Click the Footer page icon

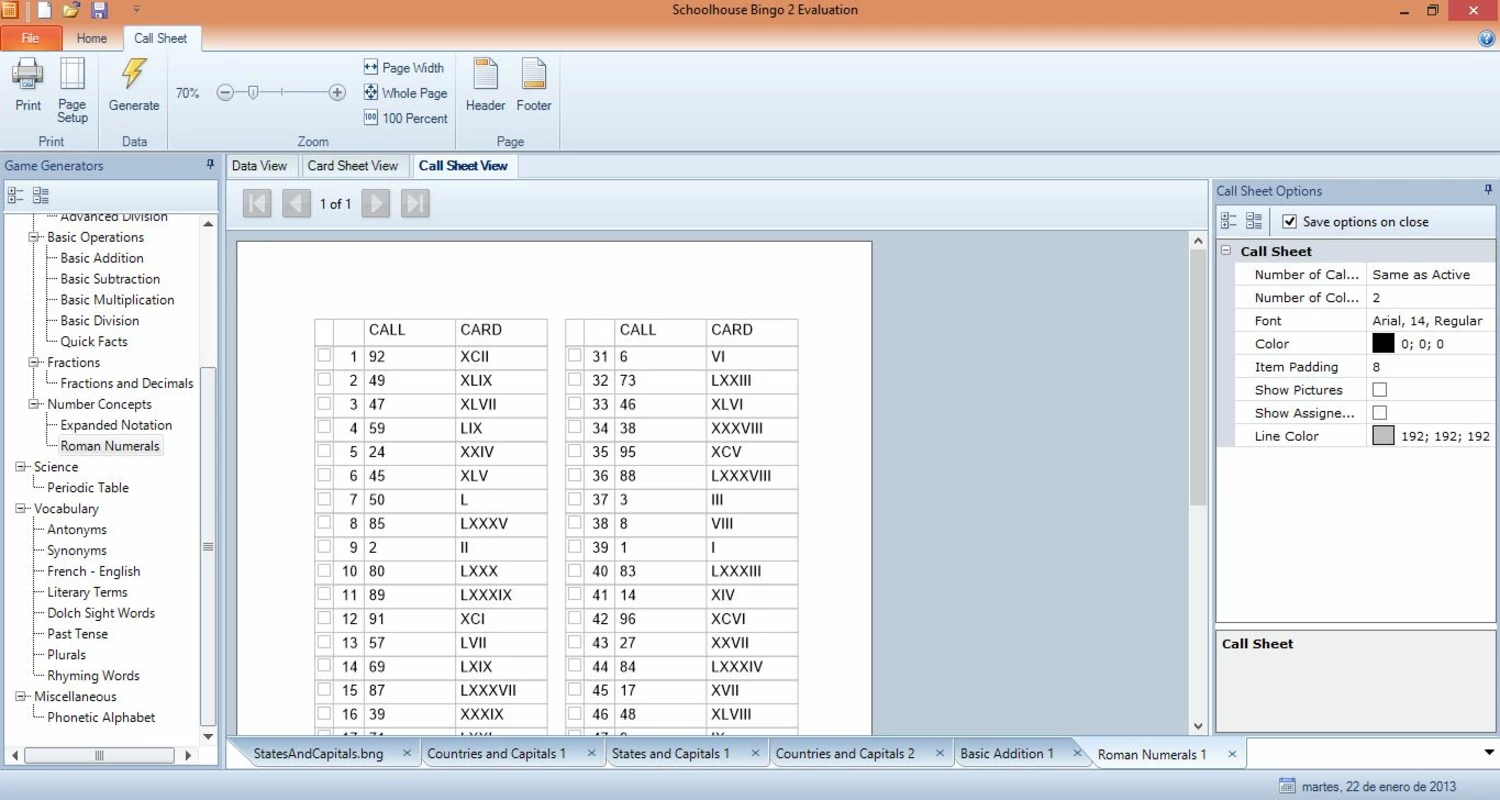(x=534, y=75)
